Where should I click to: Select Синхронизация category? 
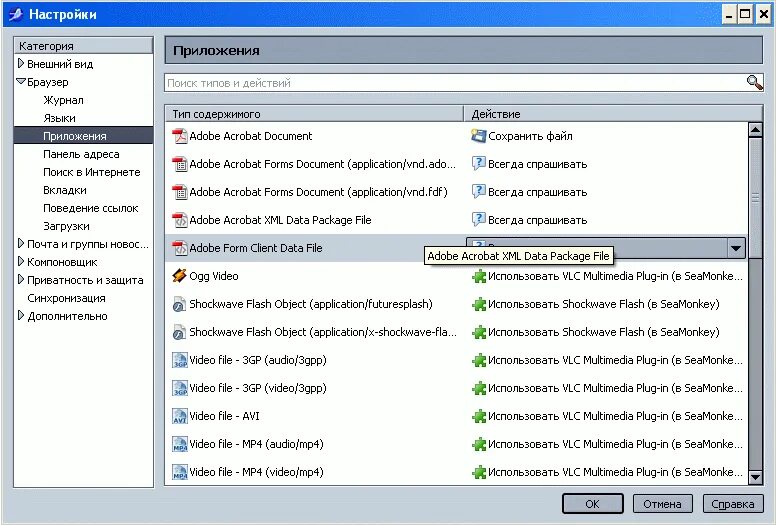coord(66,298)
